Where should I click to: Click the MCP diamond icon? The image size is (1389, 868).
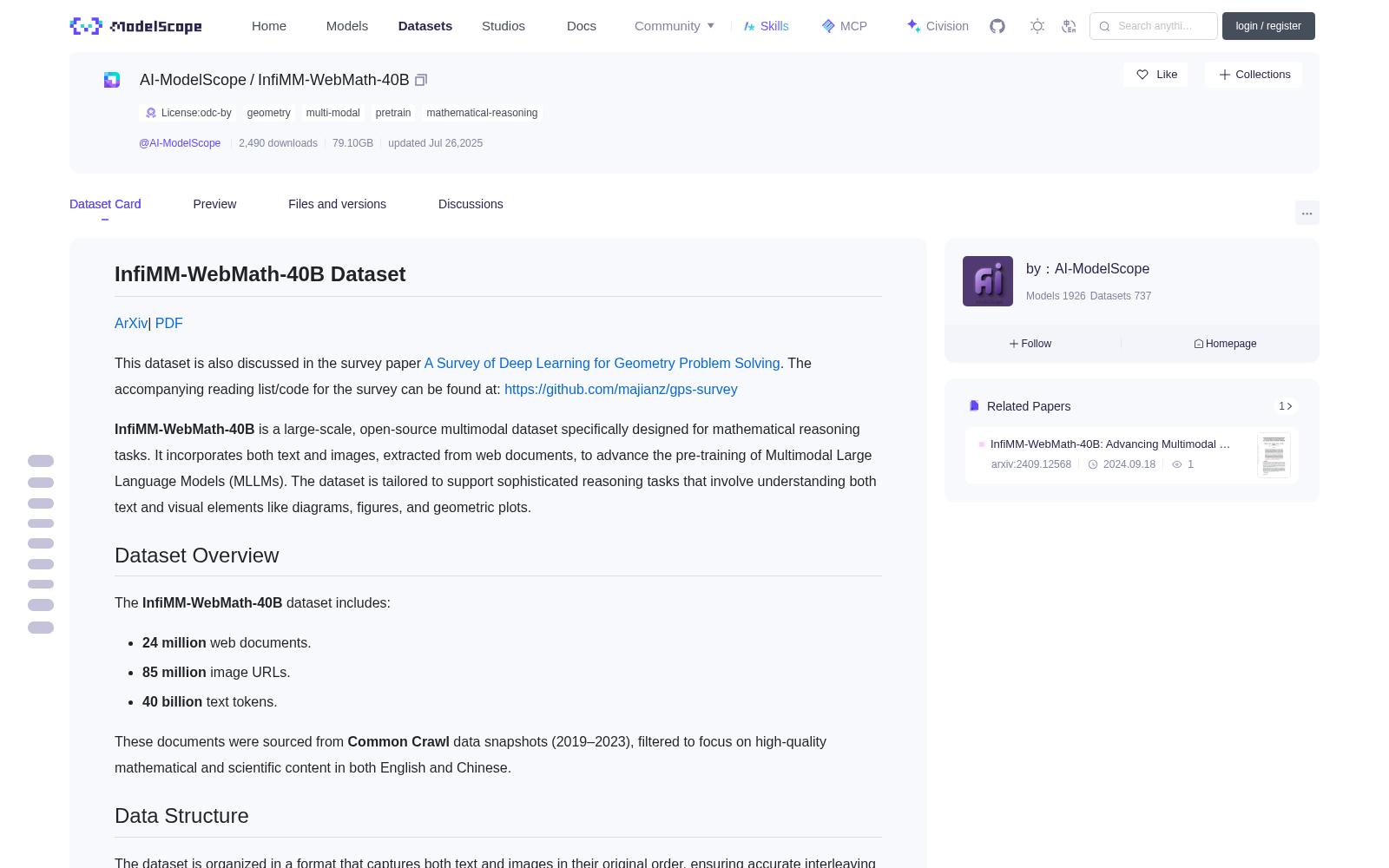click(x=828, y=26)
